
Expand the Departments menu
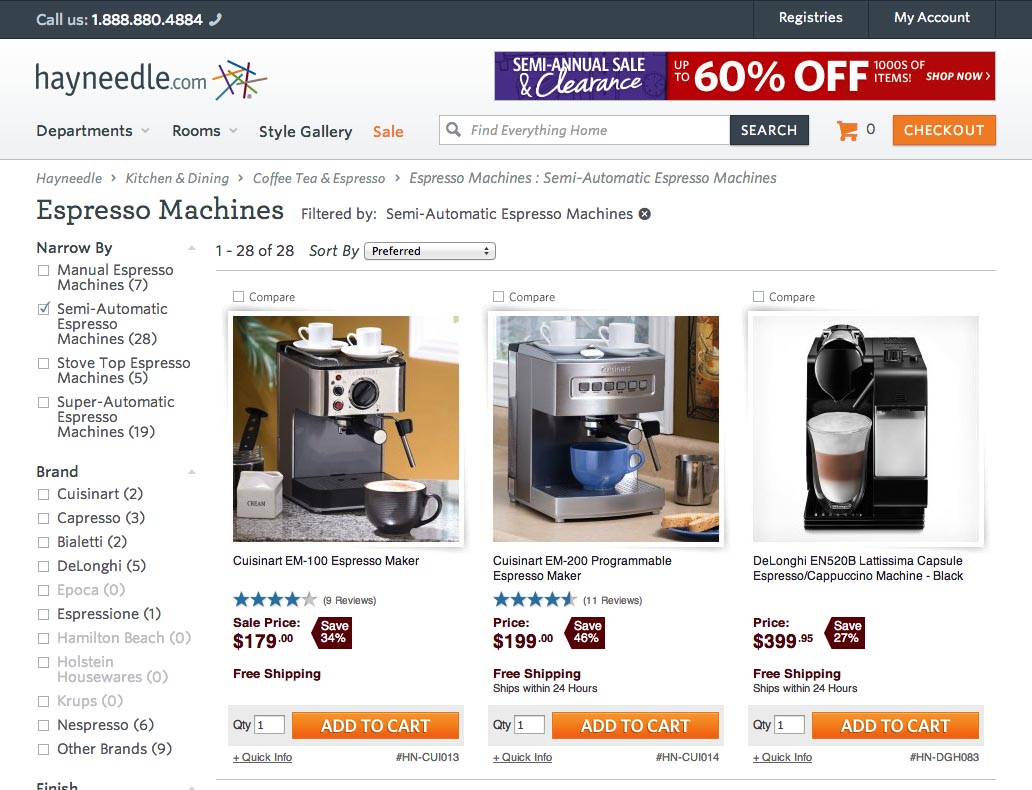[93, 131]
